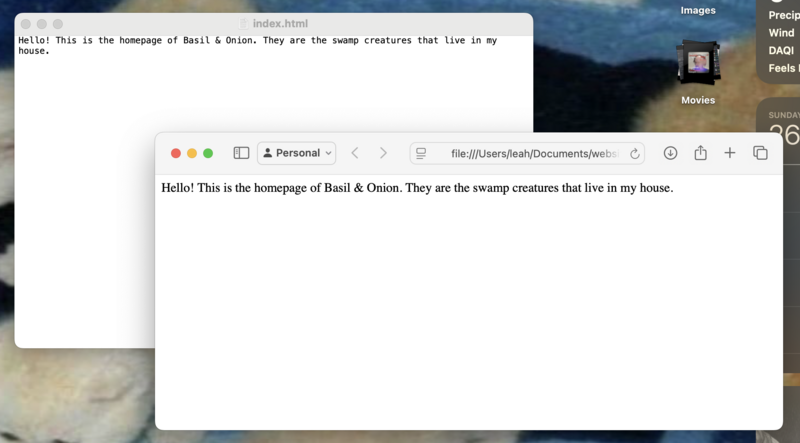
Task: Open the Personal profile dropdown
Action: 297,153
